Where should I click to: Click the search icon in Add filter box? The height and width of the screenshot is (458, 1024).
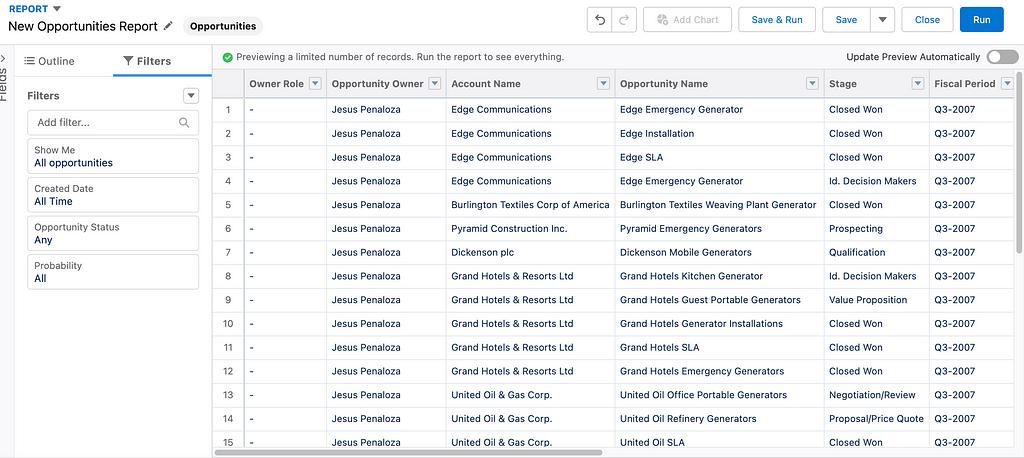pos(184,123)
